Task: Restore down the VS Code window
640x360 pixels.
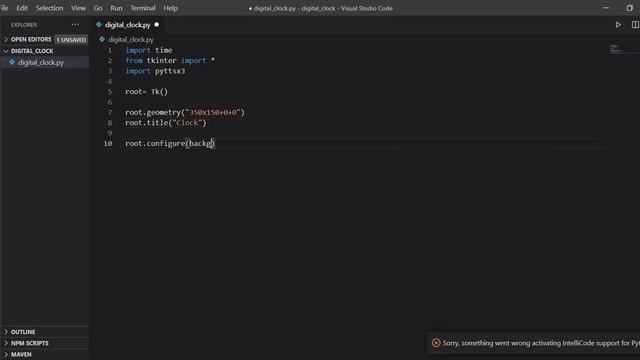Action: click(x=629, y=8)
